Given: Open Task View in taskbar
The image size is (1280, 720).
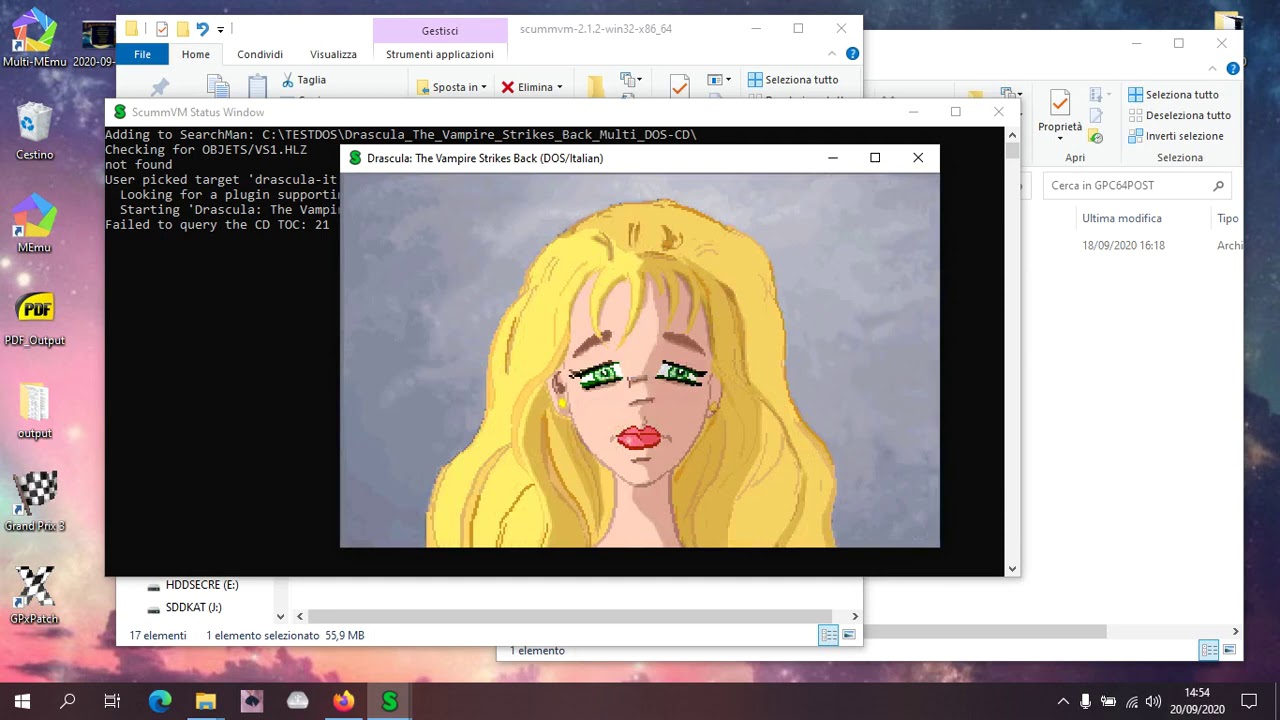Looking at the screenshot, I should [112, 701].
